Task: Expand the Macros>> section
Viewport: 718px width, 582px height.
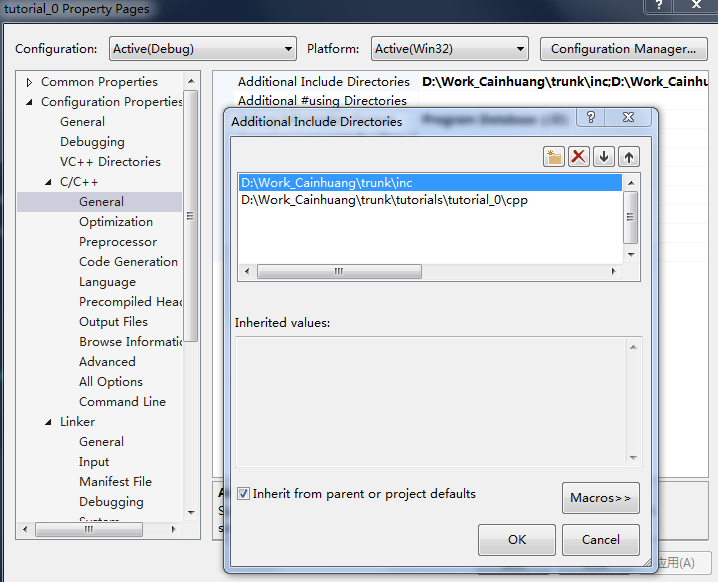Action: point(600,498)
